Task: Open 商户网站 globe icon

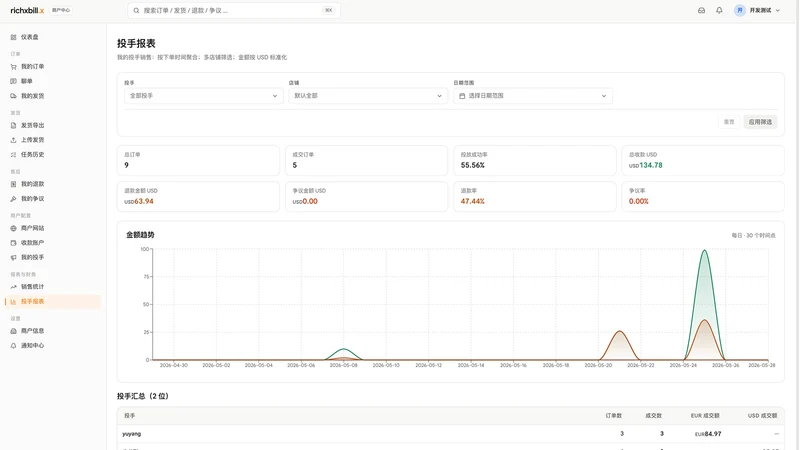Action: tap(13, 228)
